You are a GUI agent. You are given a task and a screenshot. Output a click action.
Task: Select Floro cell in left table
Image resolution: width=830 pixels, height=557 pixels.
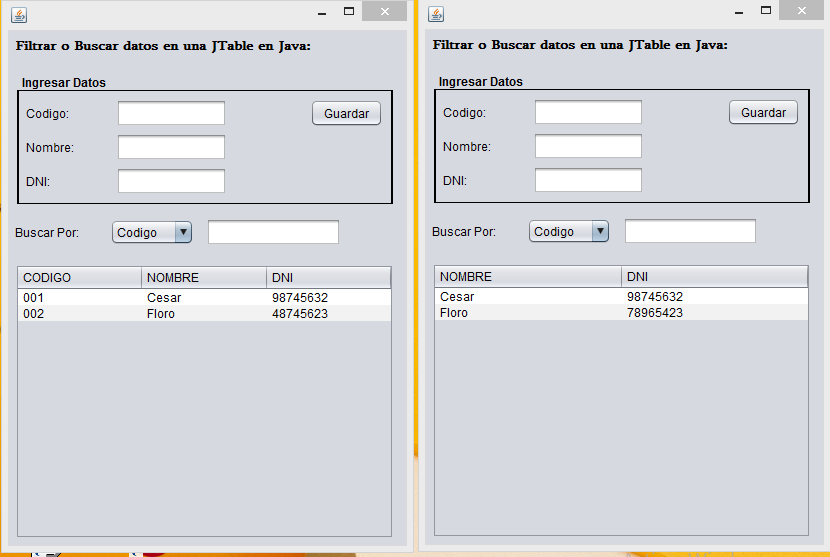tap(204, 313)
